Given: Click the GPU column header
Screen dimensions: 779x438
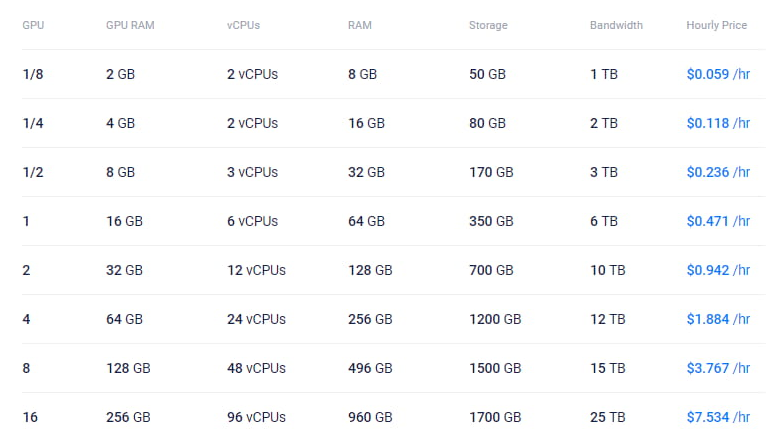Looking at the screenshot, I should click(x=33, y=25).
